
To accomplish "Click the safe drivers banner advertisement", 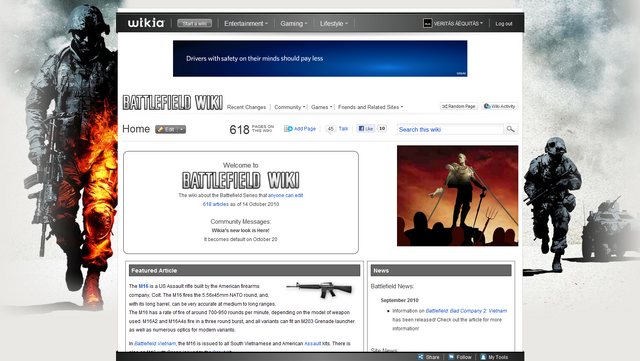I will click(x=320, y=58).
